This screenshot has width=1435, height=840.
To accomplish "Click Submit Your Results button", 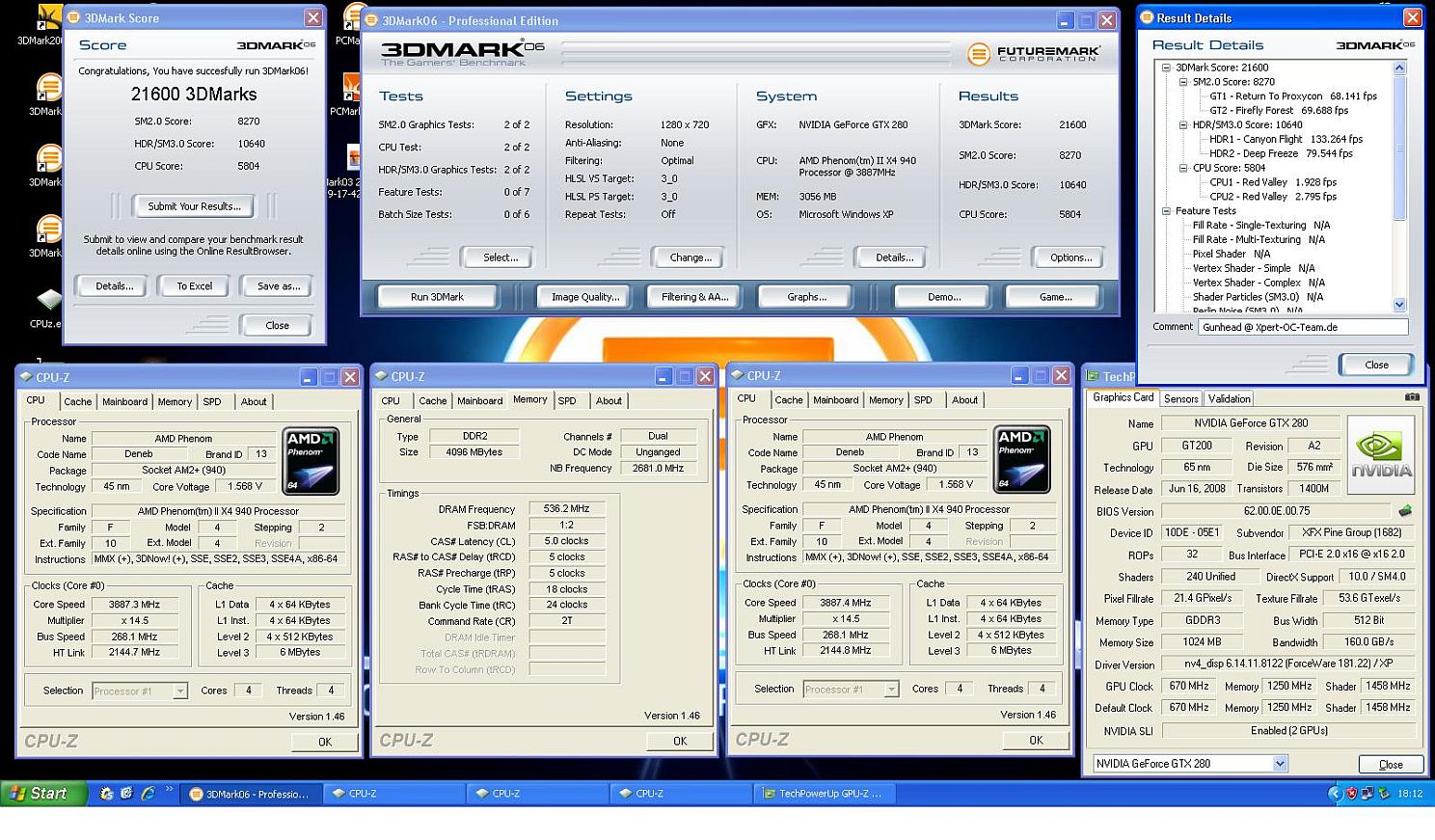I will [x=194, y=205].
